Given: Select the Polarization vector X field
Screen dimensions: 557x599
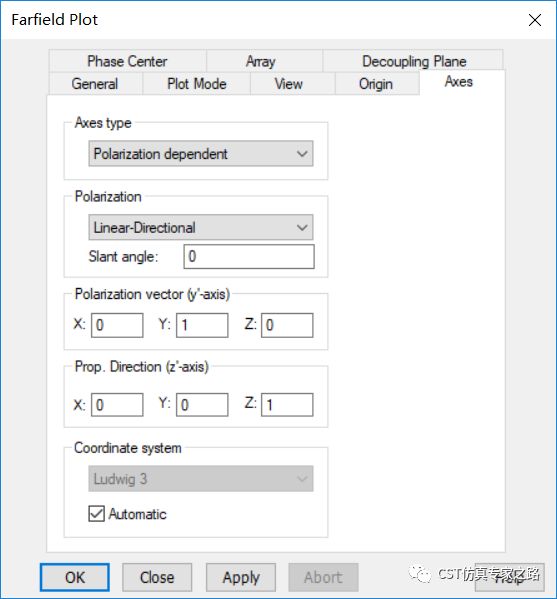Looking at the screenshot, I should coord(117,325).
